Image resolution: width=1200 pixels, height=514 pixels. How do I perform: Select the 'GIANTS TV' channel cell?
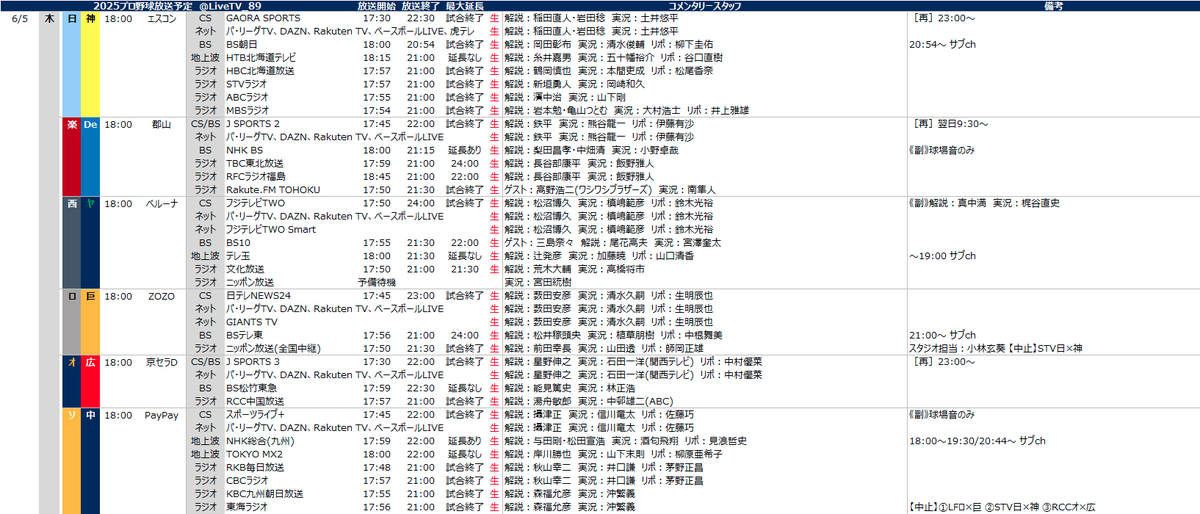(x=251, y=322)
